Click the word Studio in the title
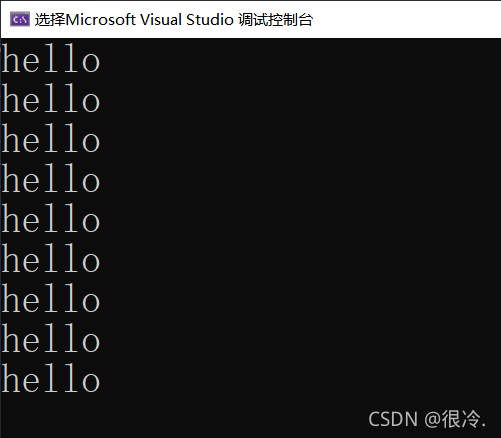Image resolution: width=501 pixels, height=438 pixels. (x=210, y=20)
